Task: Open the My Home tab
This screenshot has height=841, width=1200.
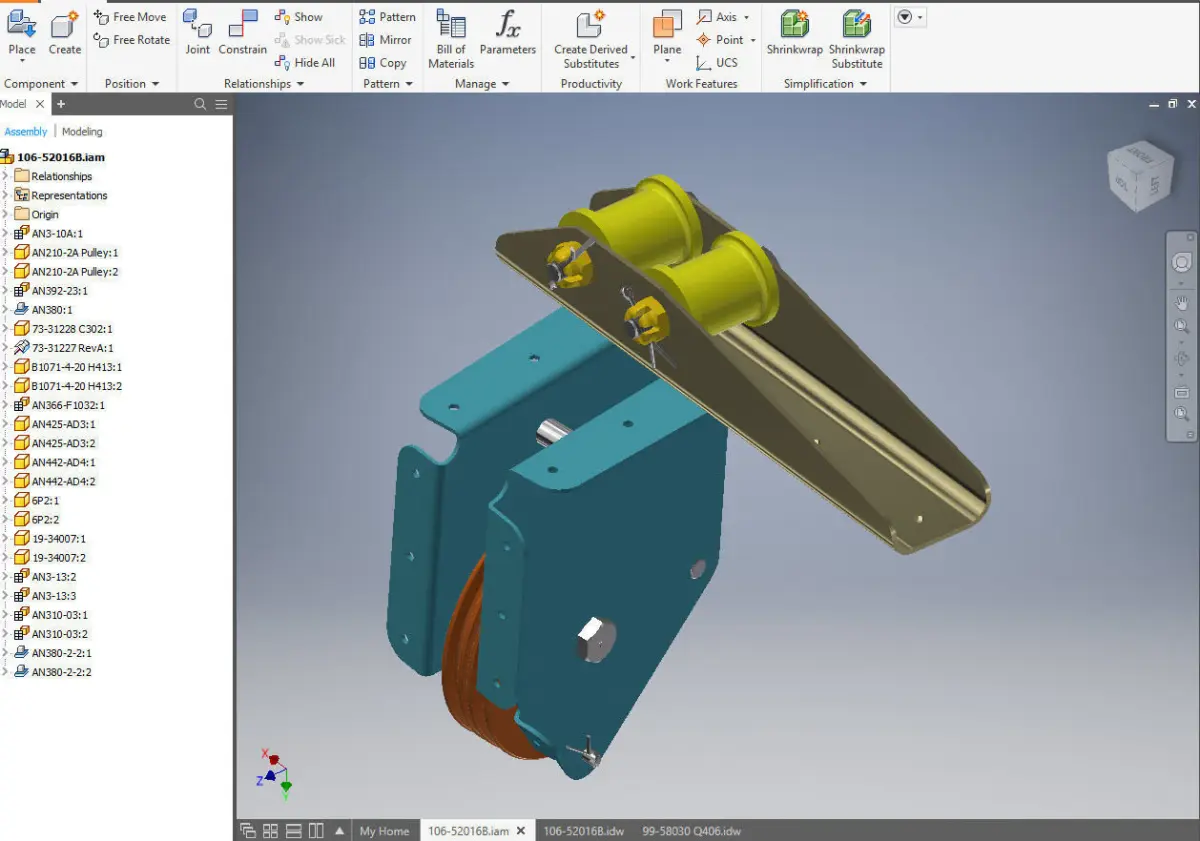Action: (x=384, y=831)
